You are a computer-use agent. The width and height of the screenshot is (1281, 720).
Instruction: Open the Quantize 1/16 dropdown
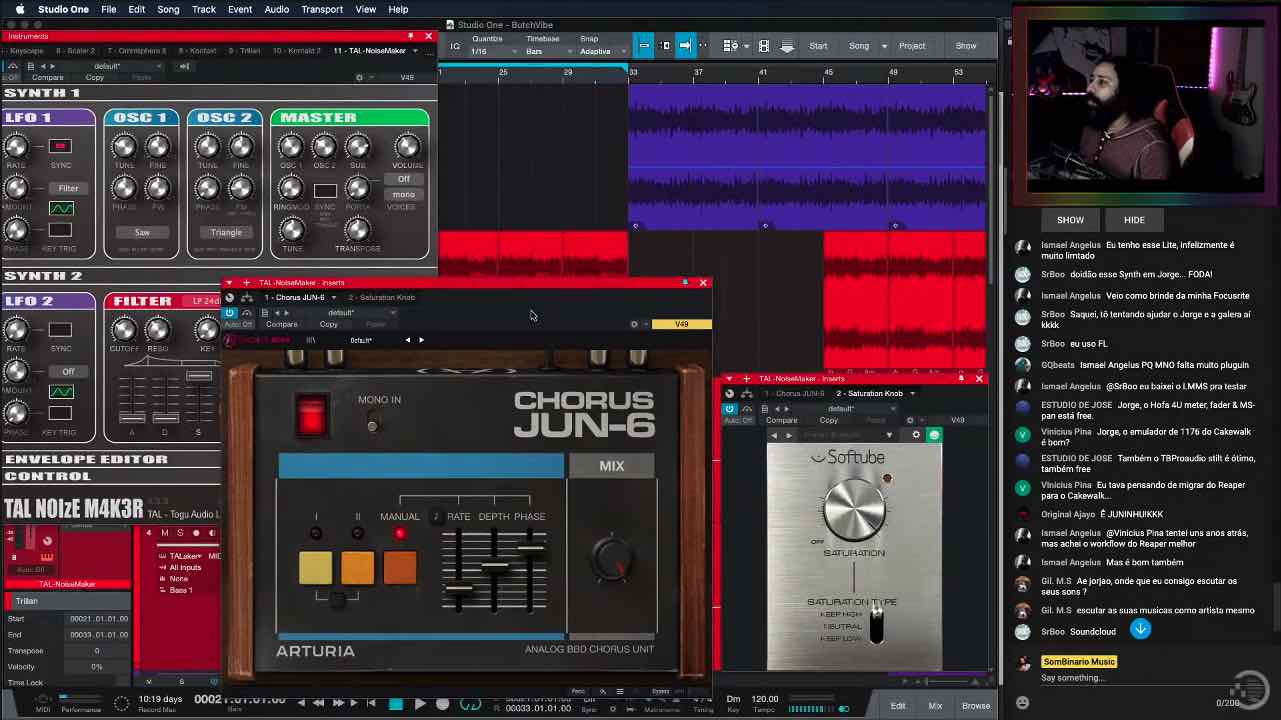(495, 51)
